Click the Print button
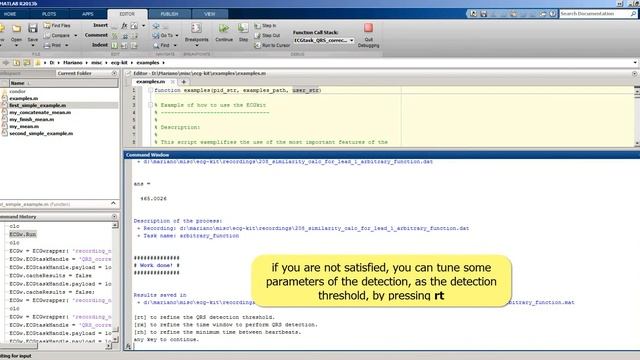 tap(53, 45)
